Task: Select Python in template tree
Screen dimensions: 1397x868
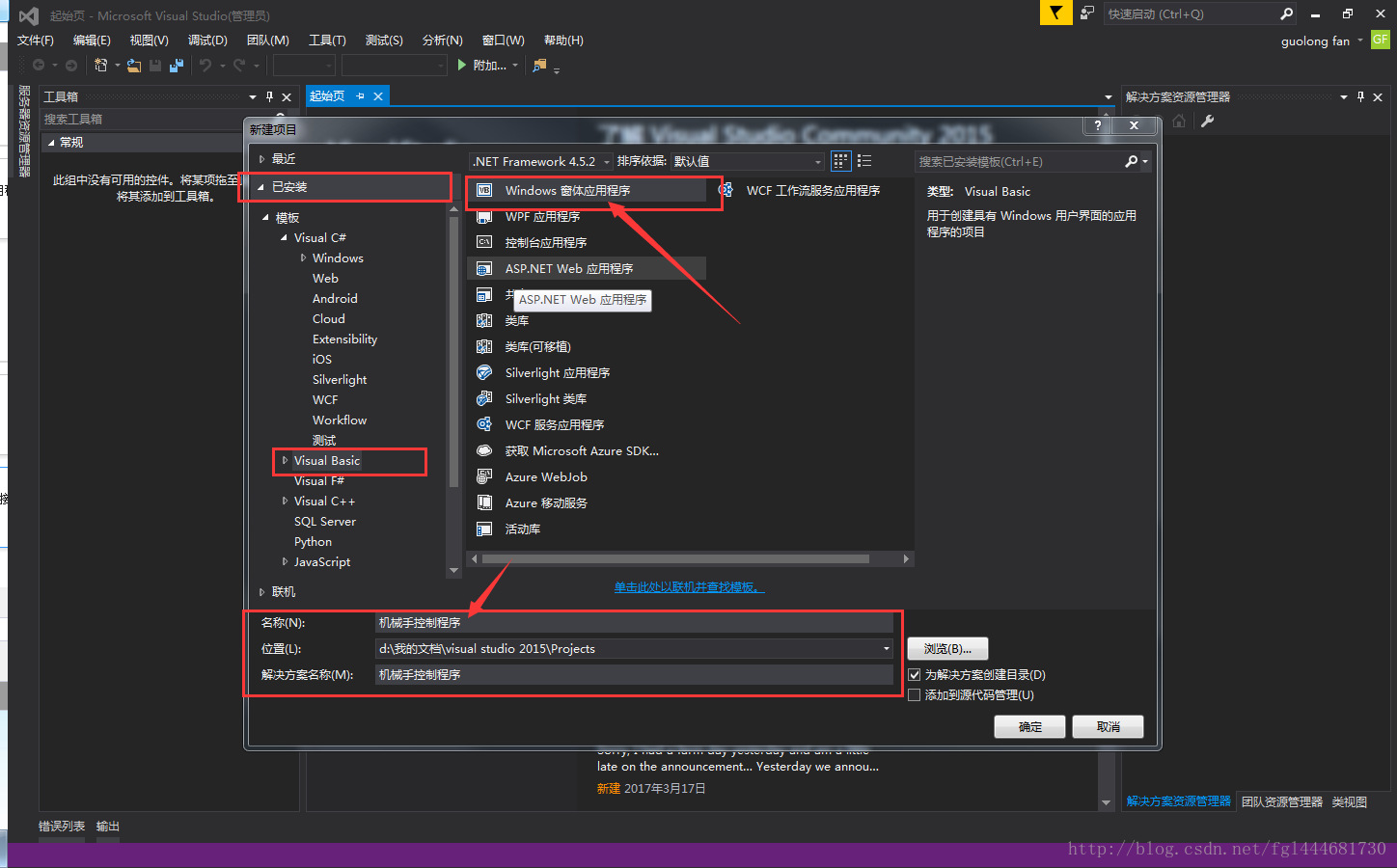Action: pos(313,542)
